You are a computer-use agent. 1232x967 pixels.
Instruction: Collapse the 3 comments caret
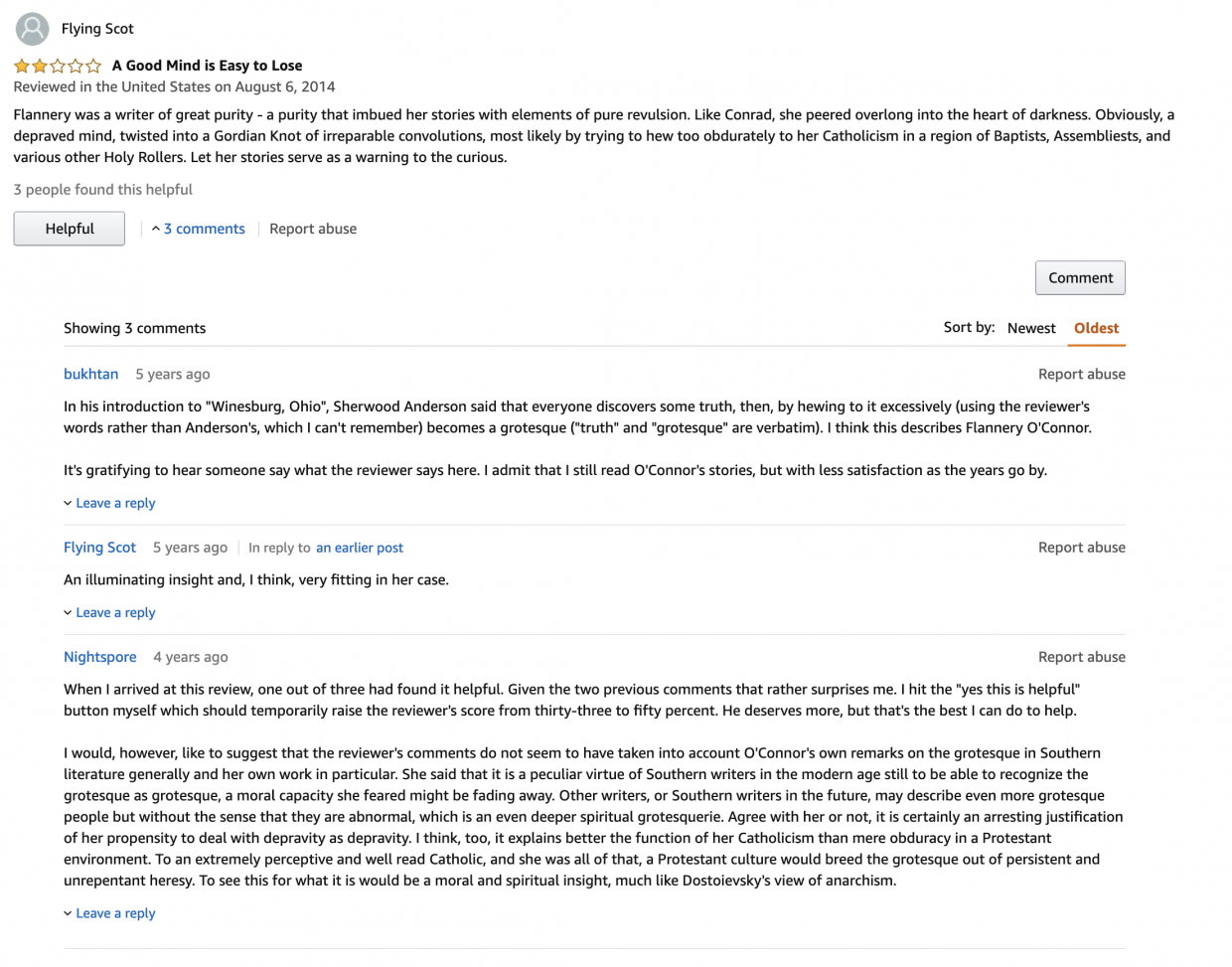[156, 229]
